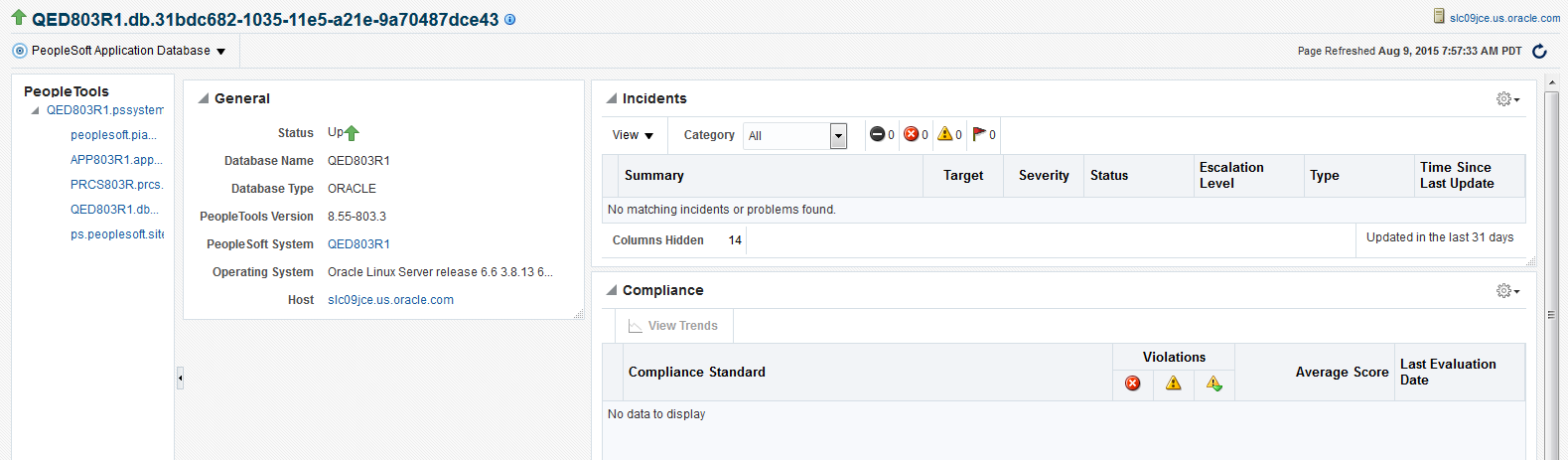Click the View Trends button

point(672,326)
